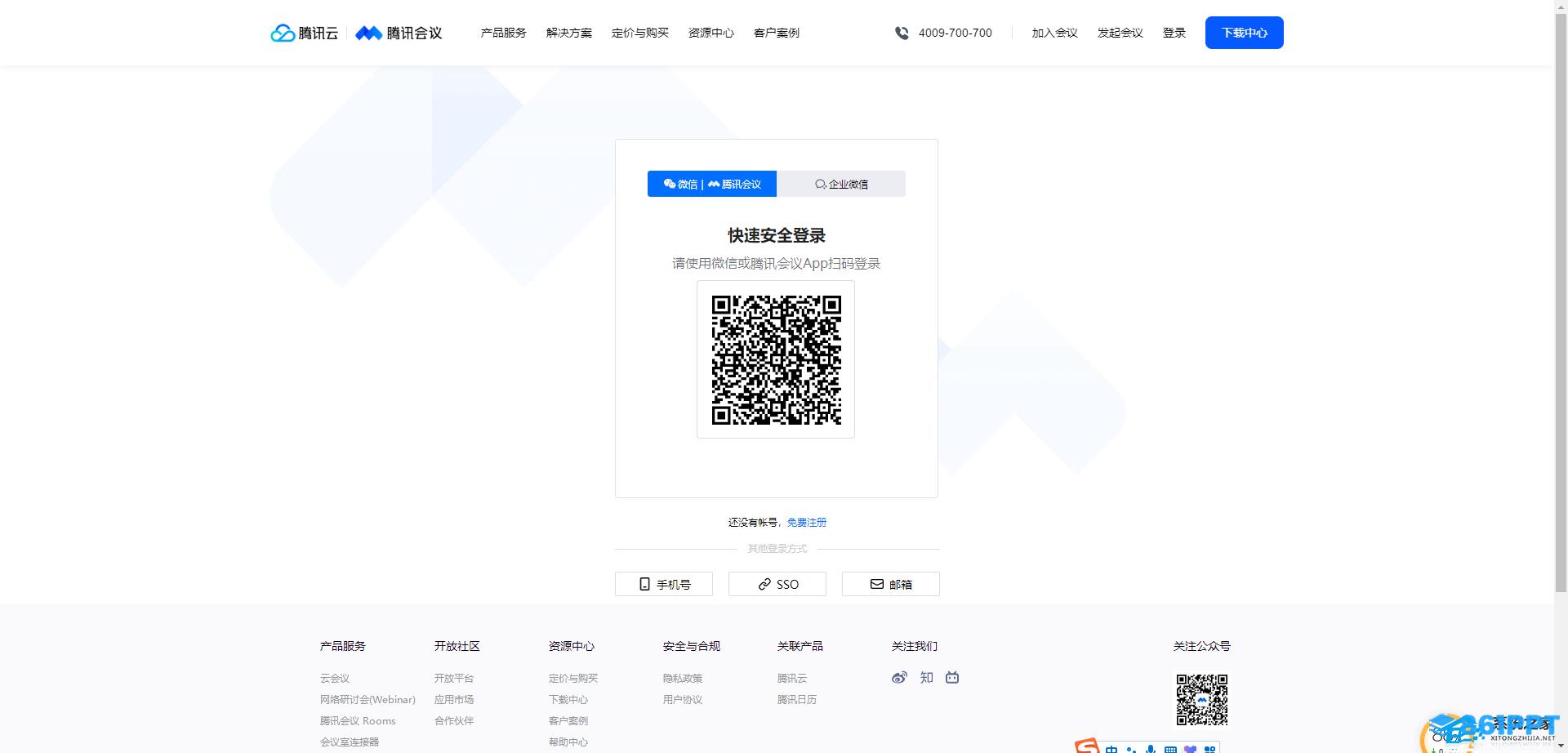
Task: Open footer link 合作伙伴
Action: click(454, 720)
